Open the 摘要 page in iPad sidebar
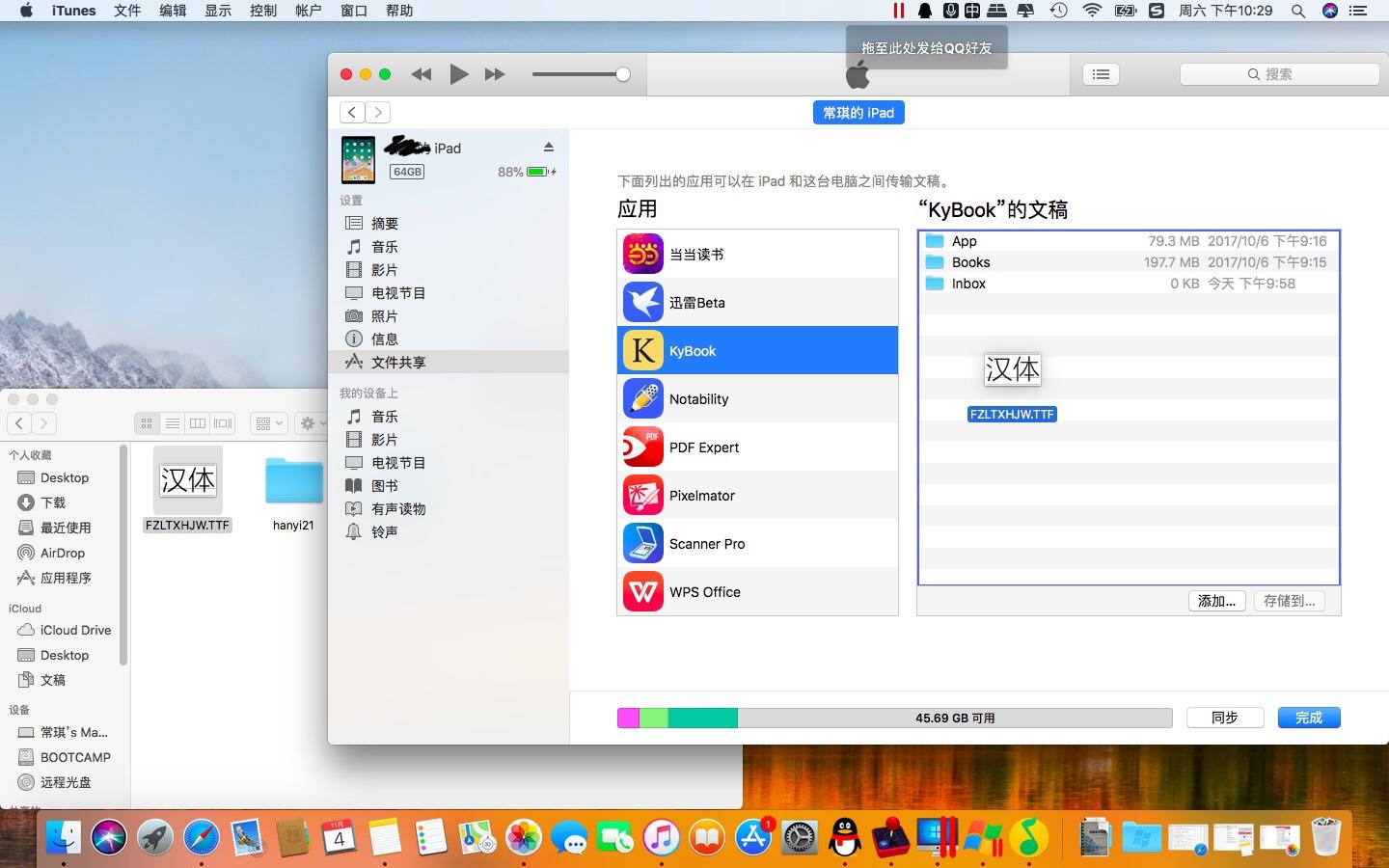1389x868 pixels. (x=383, y=223)
